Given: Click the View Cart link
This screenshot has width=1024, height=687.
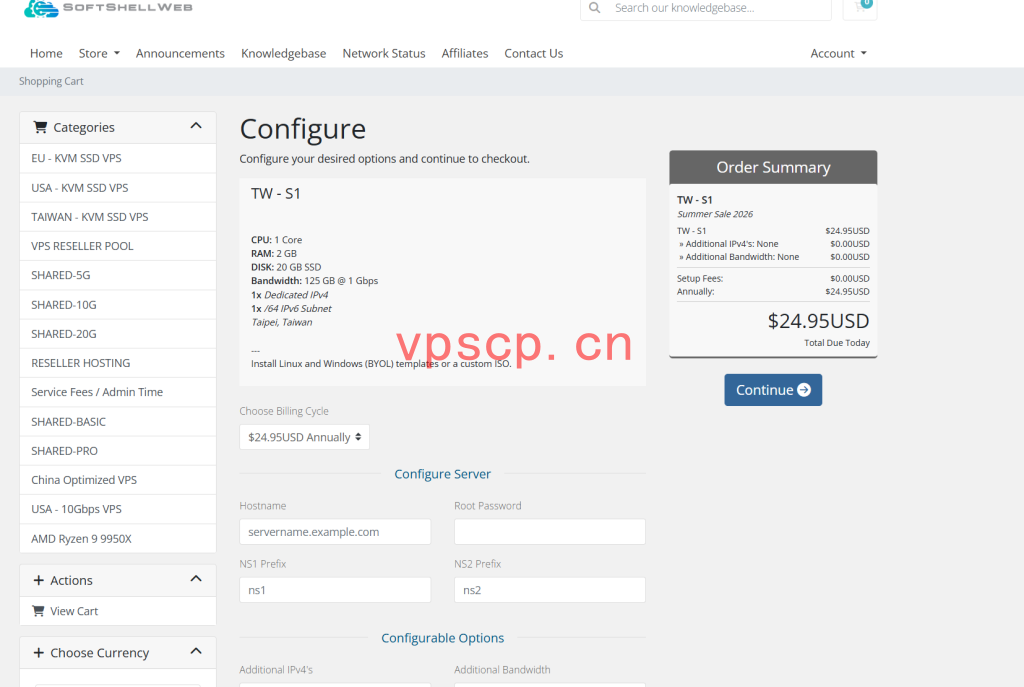Looking at the screenshot, I should [118, 611].
